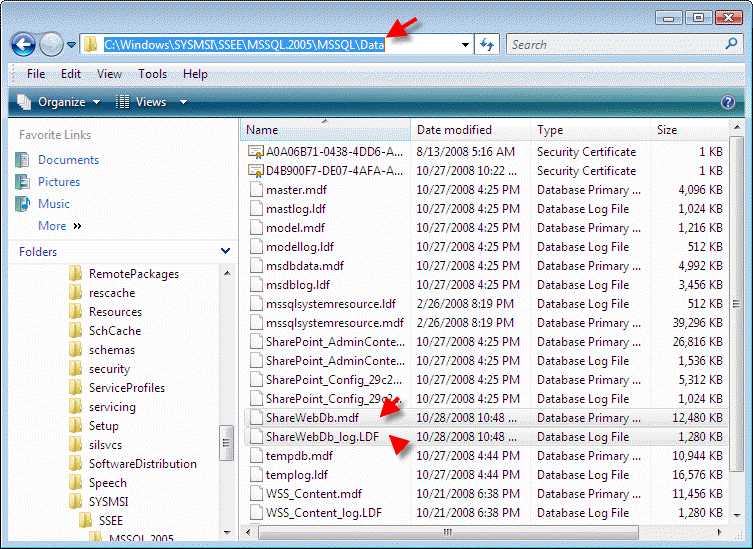
Task: Click the folder icon in address bar
Action: [90, 45]
